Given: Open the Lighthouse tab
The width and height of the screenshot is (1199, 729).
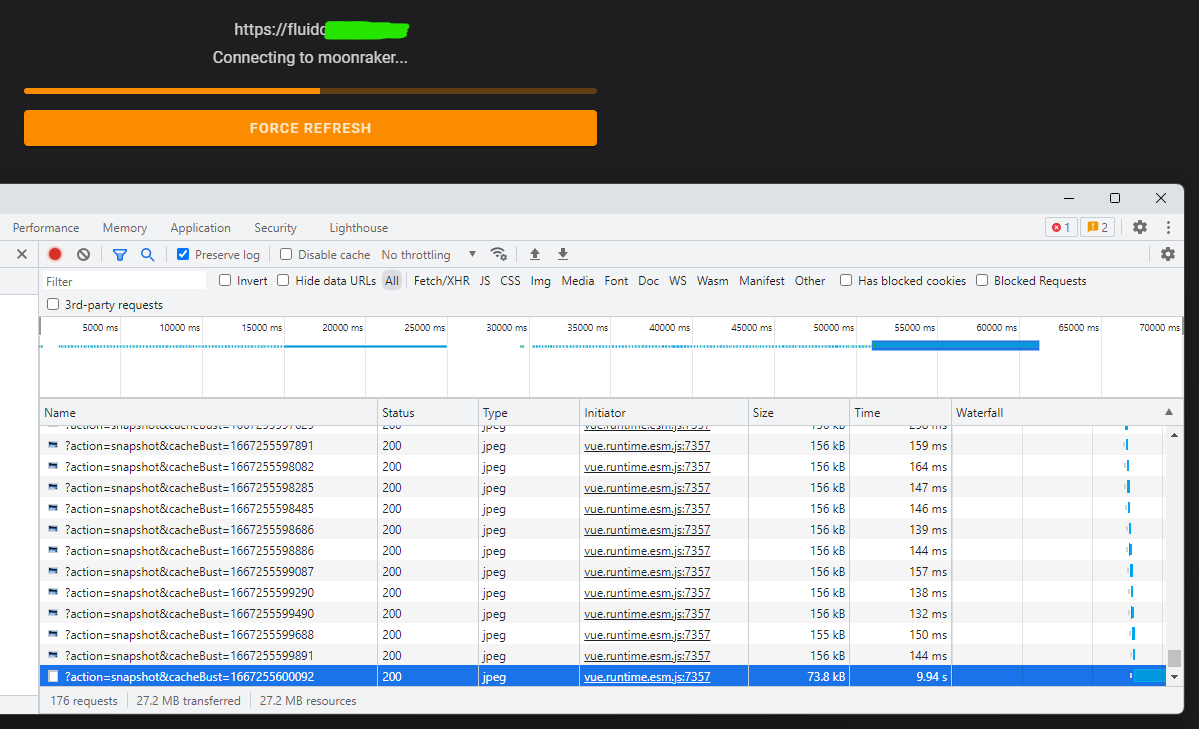Looking at the screenshot, I should coord(359,228).
